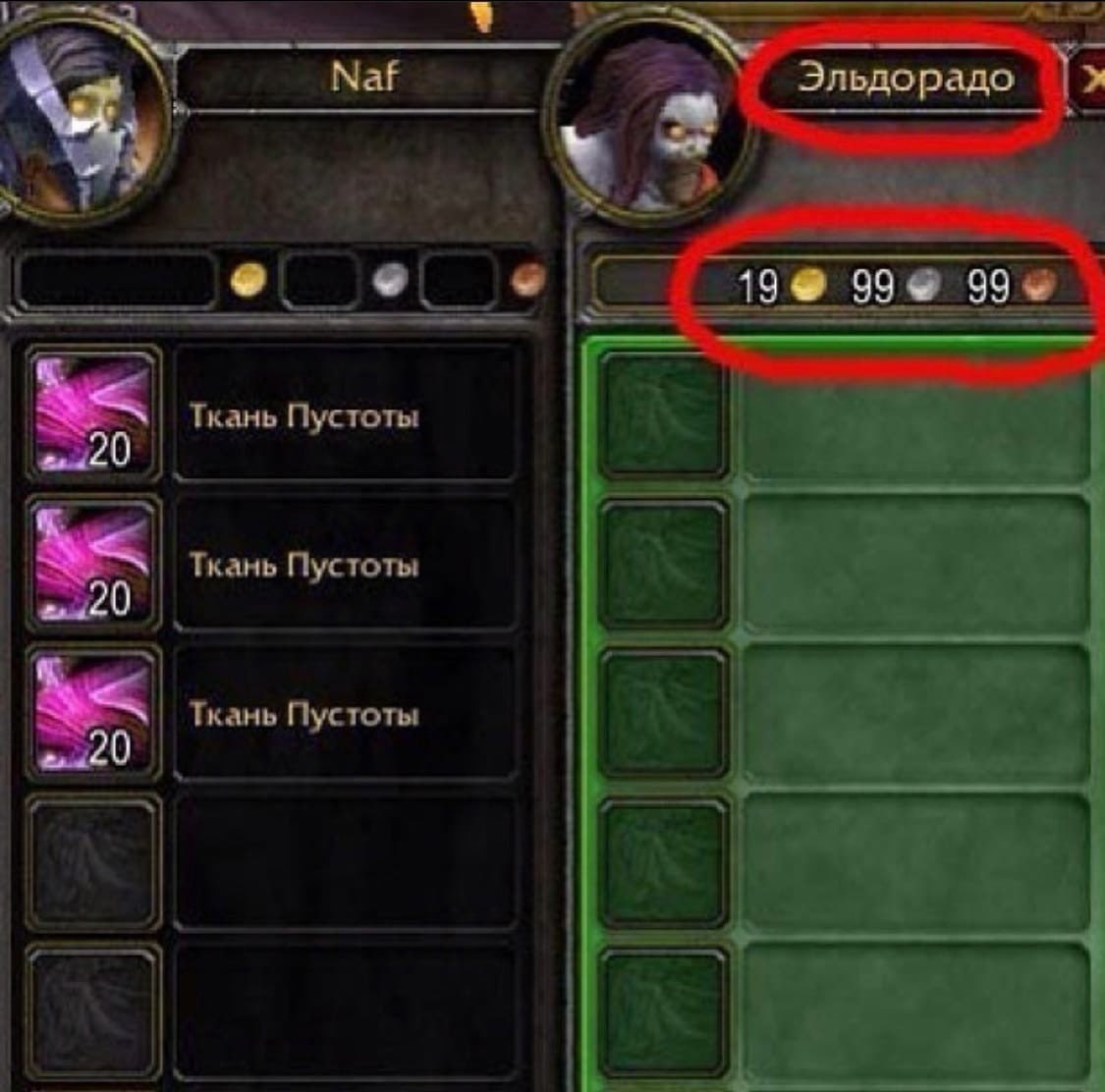Screen dimensions: 1105x1092
Task: Focus Naf's empty silver amount field
Action: coord(319,280)
